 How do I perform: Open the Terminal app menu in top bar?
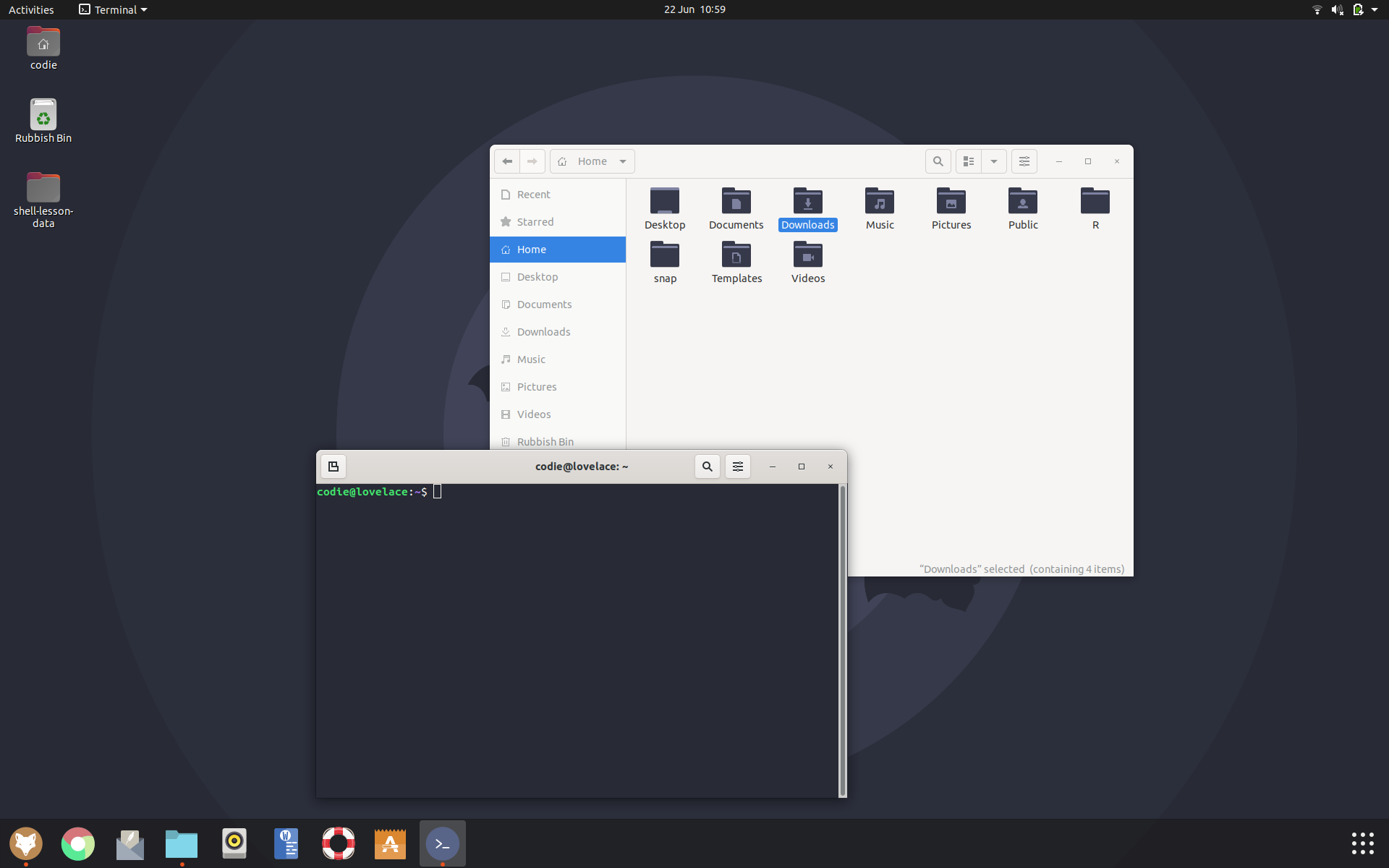tap(114, 9)
